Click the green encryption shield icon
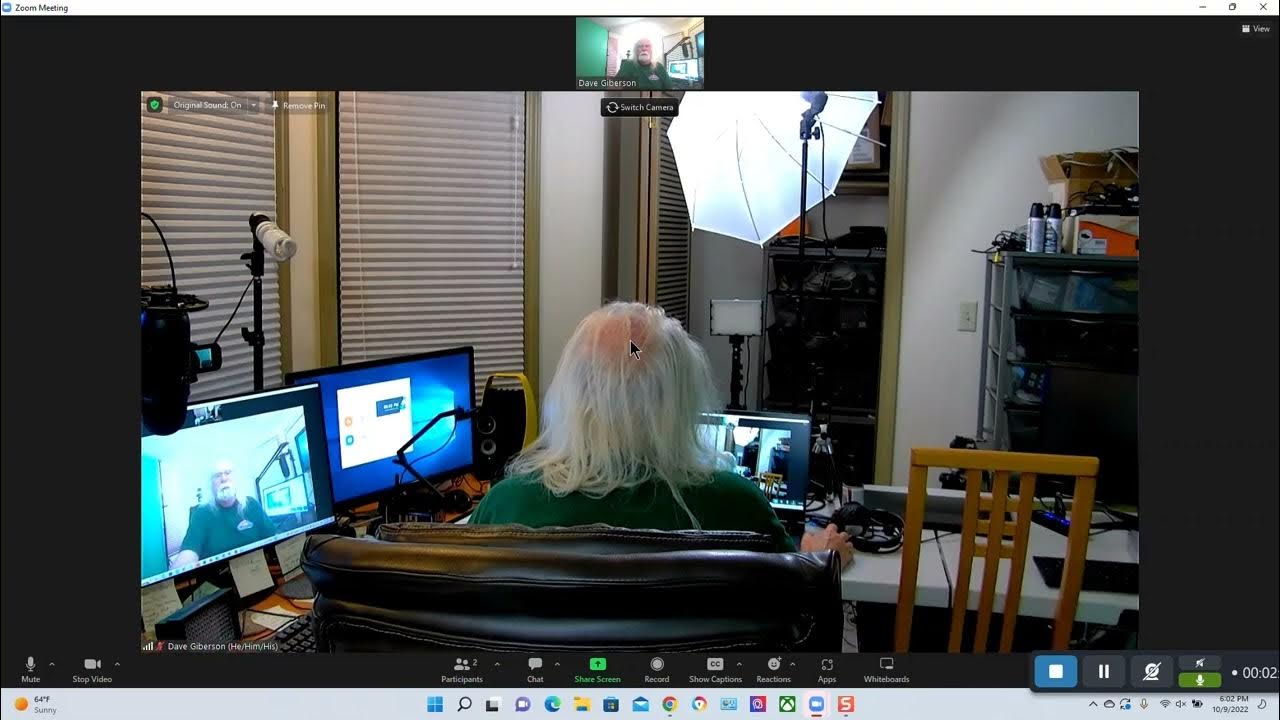 [154, 105]
